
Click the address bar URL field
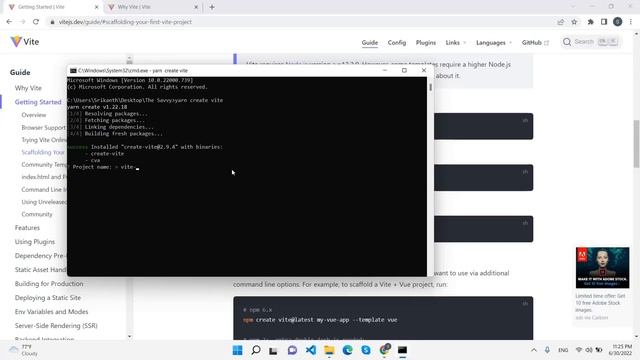tap(302, 22)
